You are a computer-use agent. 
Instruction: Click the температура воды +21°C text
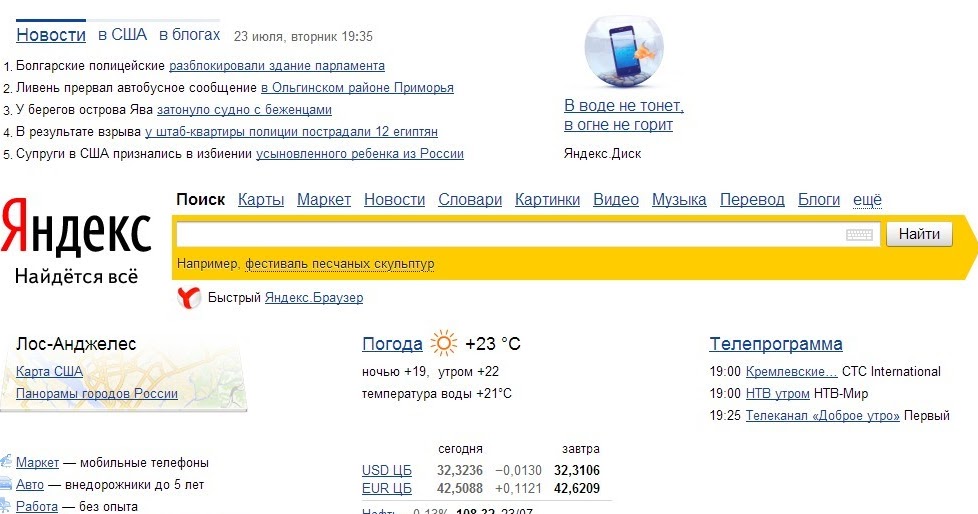tap(437, 394)
